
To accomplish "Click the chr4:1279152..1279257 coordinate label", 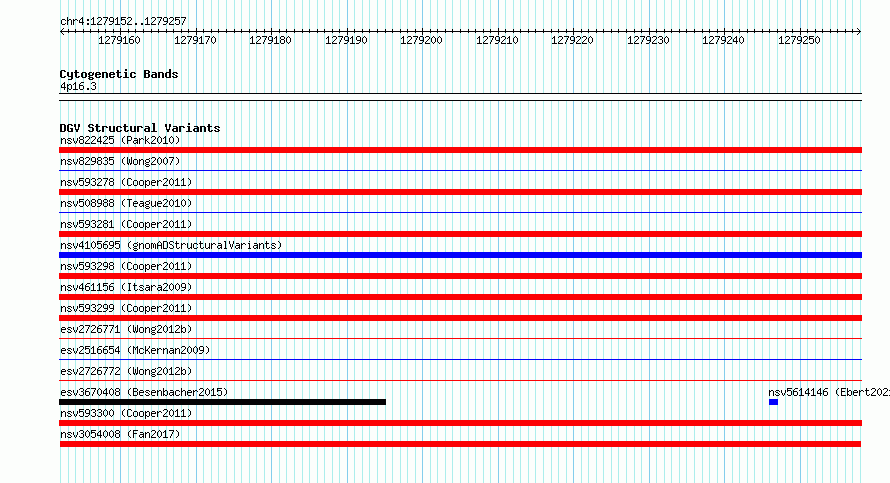I will point(123,21).
